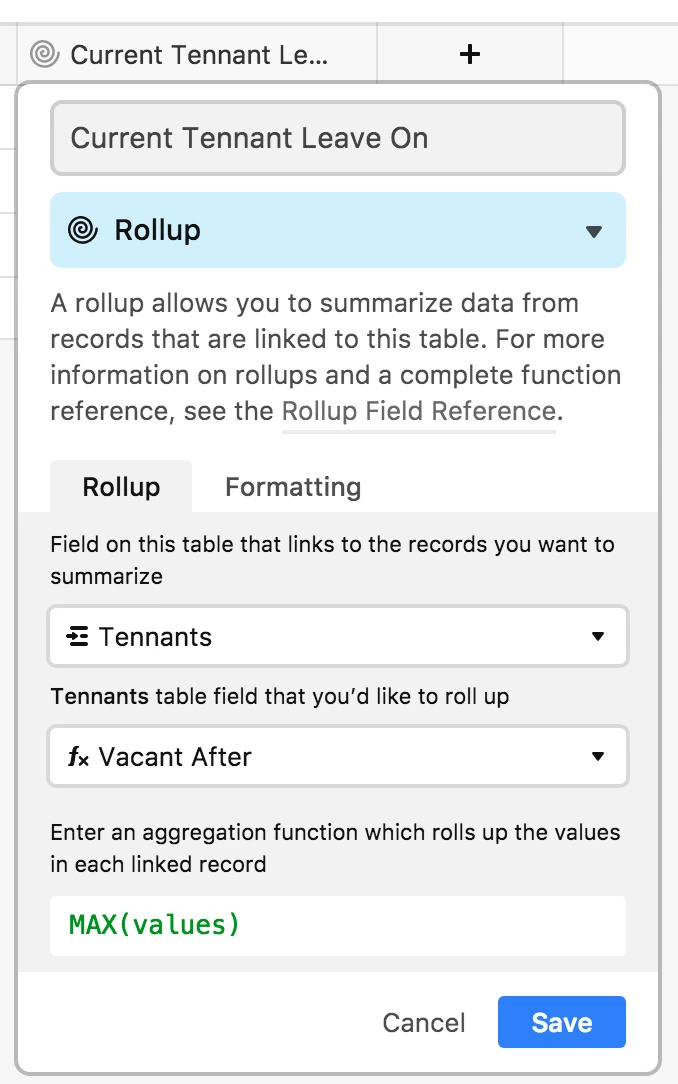Expand the Vacant After field dropdown
Viewport: 678px width, 1084px height.
598,756
